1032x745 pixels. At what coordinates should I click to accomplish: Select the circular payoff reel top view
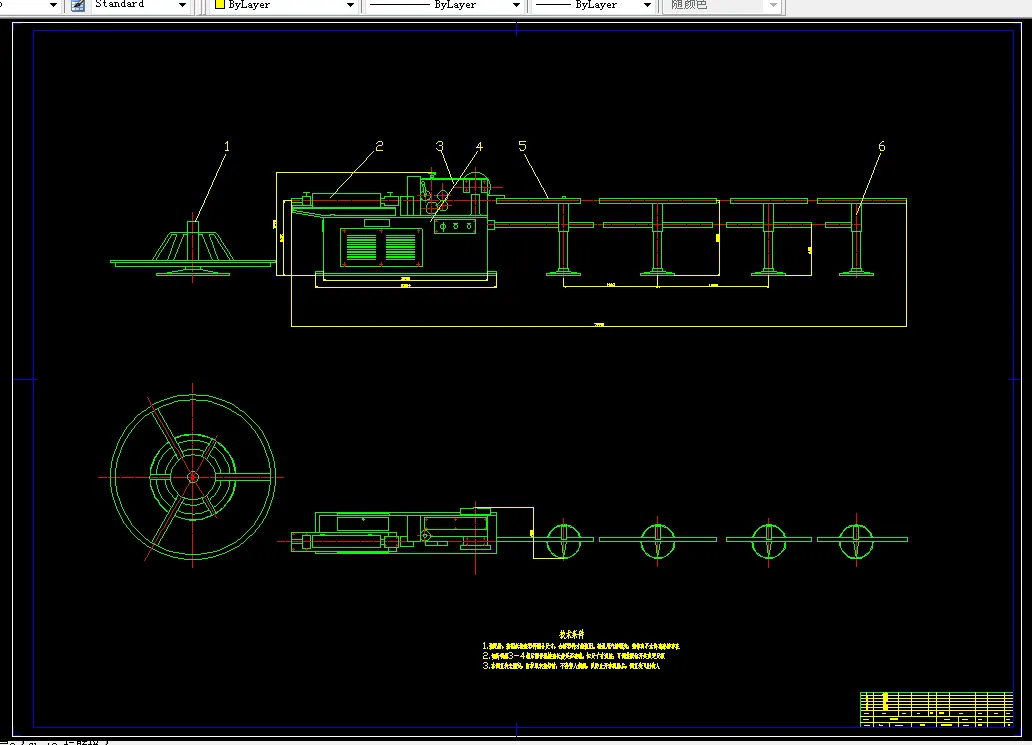(x=193, y=477)
